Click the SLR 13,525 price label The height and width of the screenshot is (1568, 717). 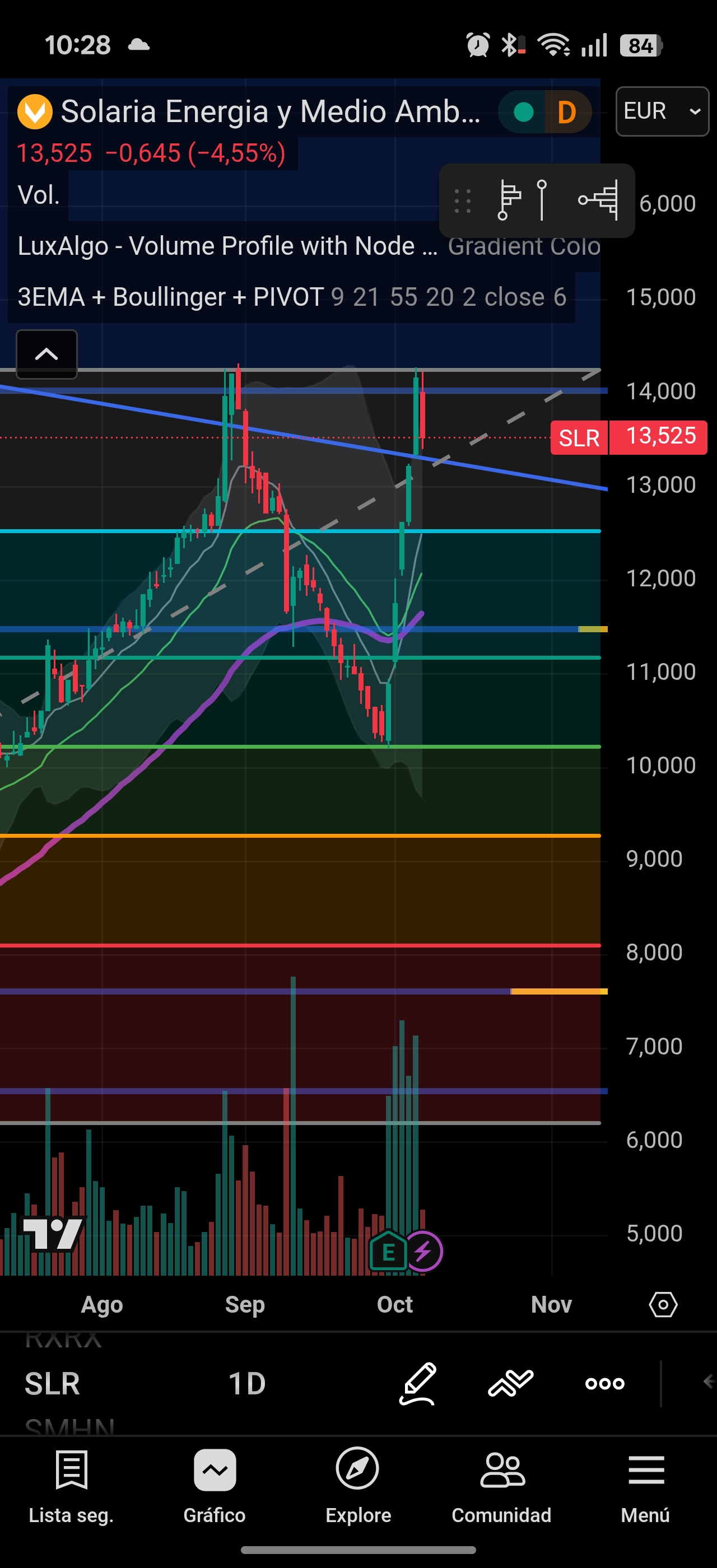[x=628, y=437]
